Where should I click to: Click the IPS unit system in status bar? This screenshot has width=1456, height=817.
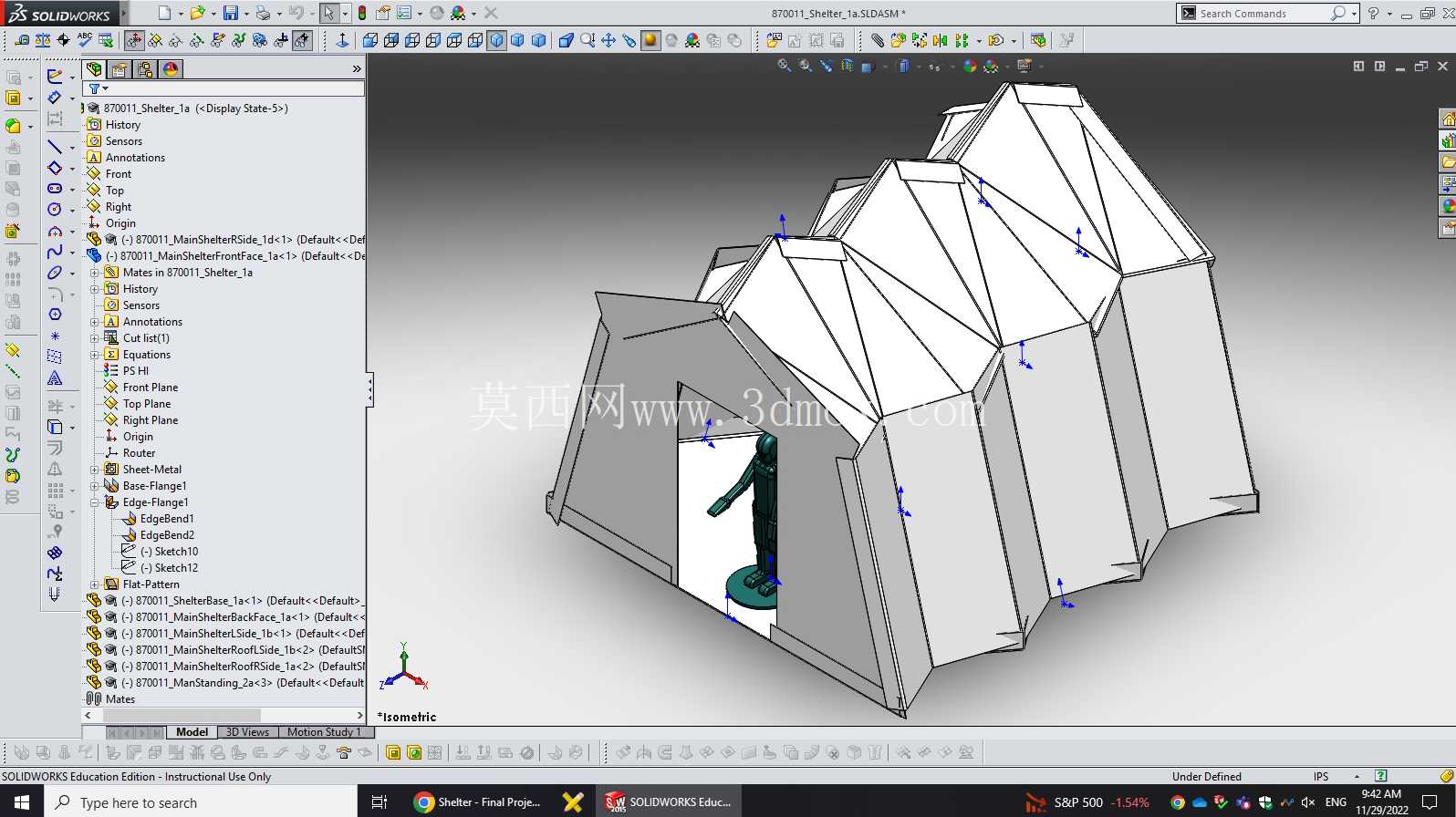(x=1320, y=777)
